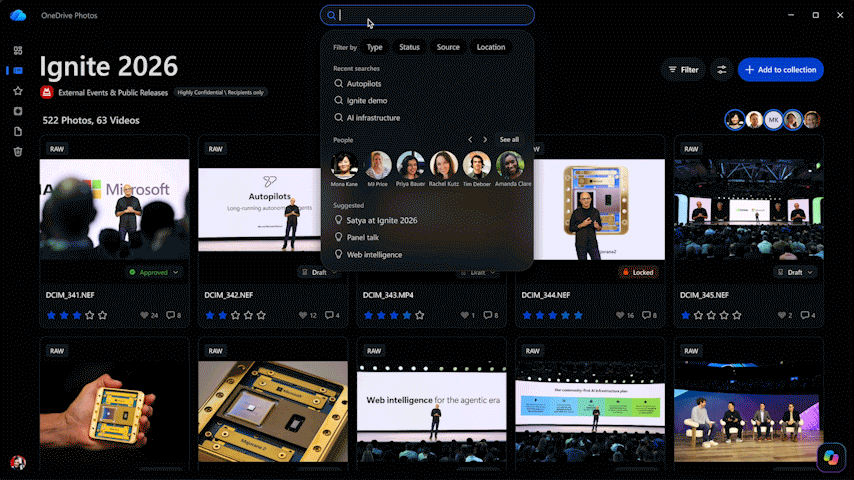Rate DCIM_345.NEF five stars
The height and width of the screenshot is (480, 854).
click(737, 315)
